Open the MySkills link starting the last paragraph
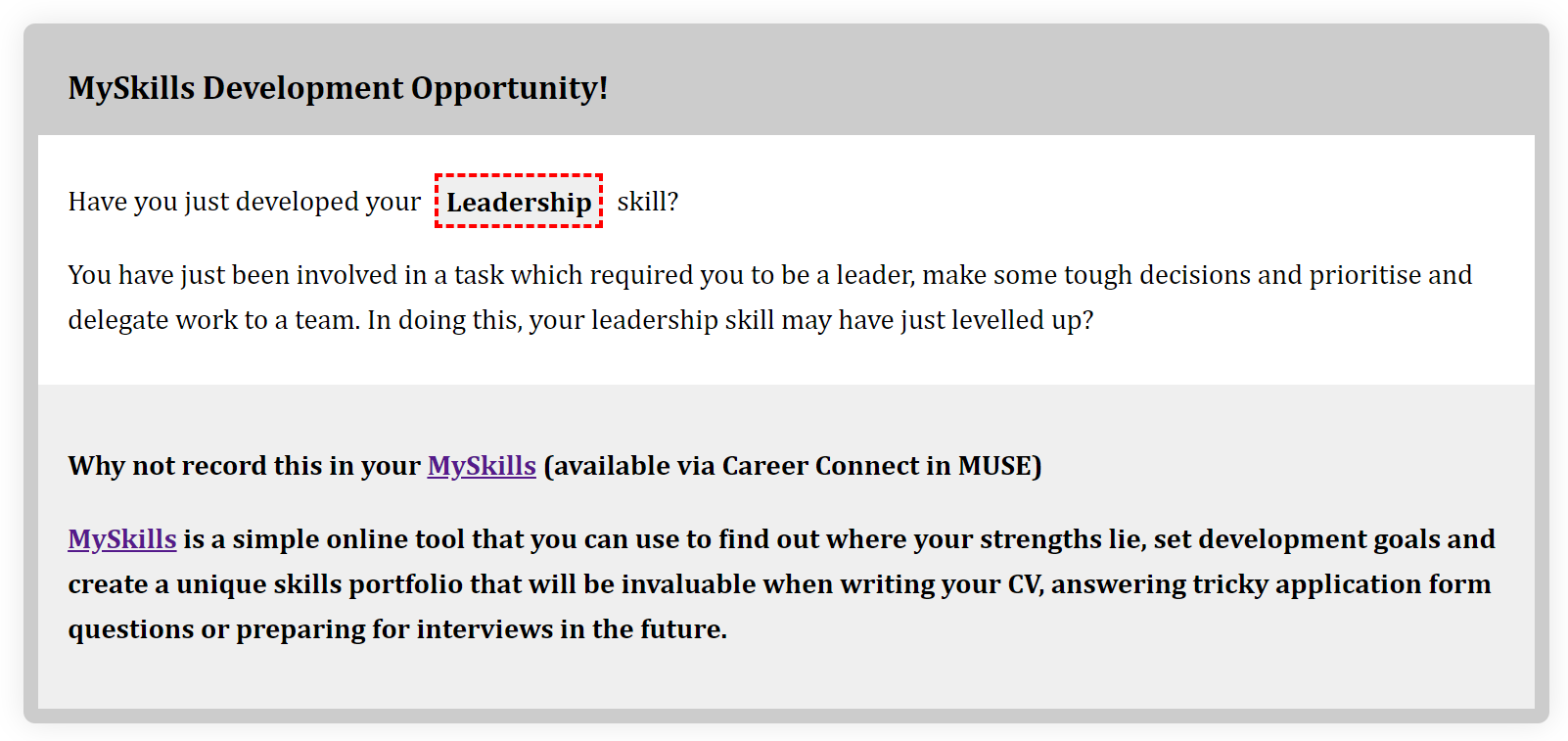Viewport: 1568px width, 741px height. point(122,539)
